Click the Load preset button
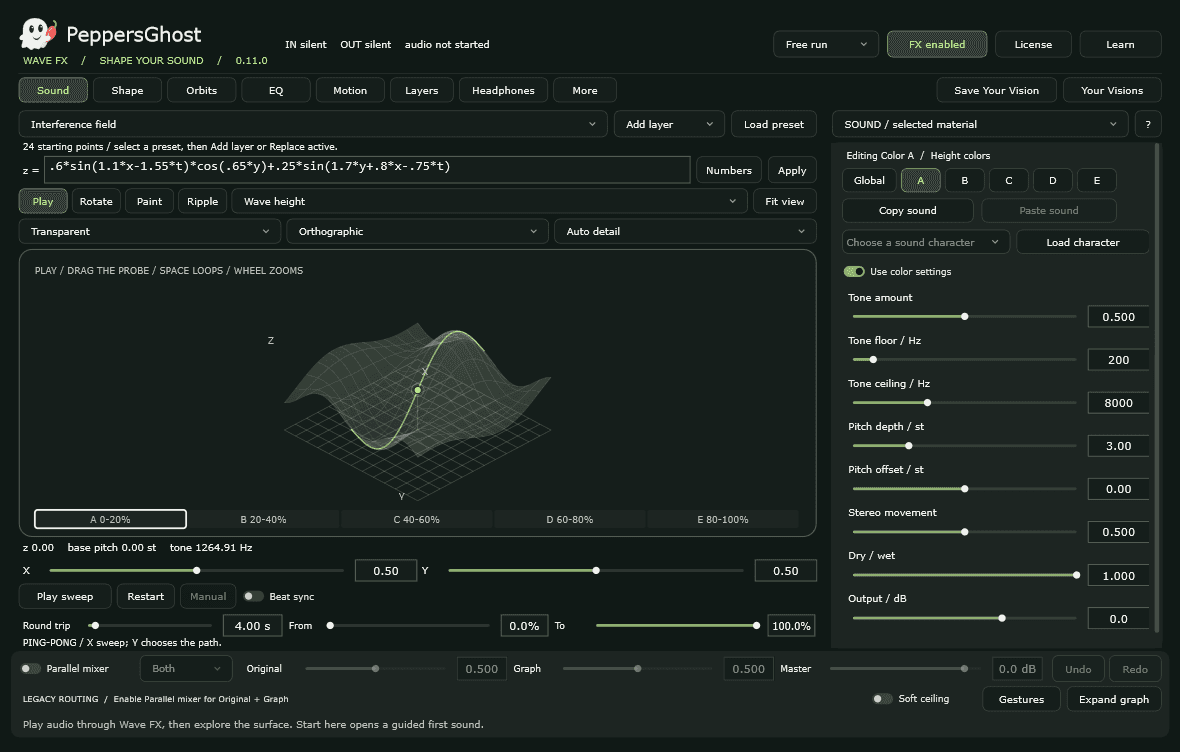The image size is (1180, 752). coord(774,124)
